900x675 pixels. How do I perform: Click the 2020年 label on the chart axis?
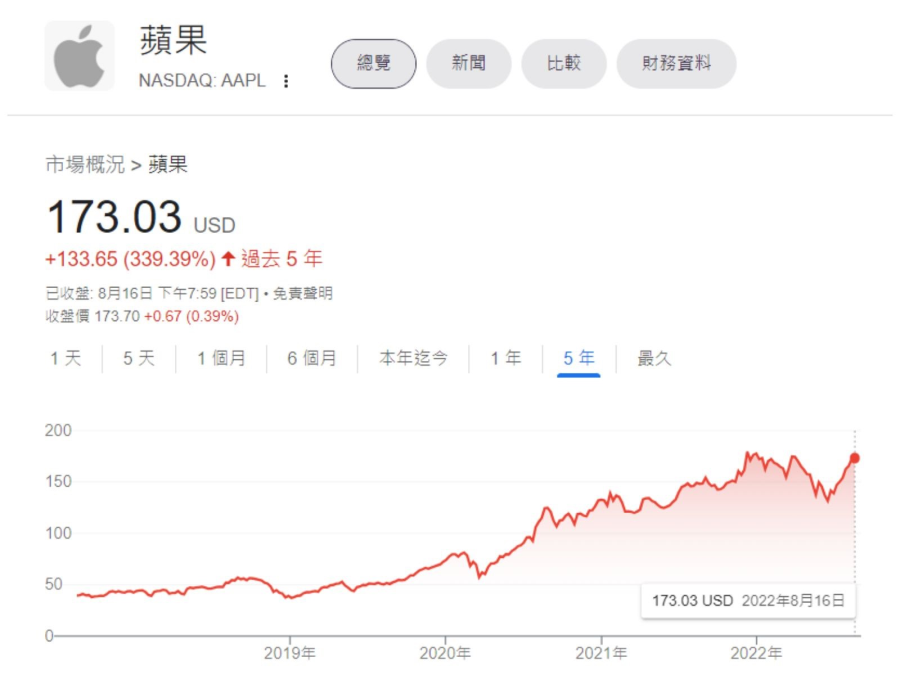point(445,653)
